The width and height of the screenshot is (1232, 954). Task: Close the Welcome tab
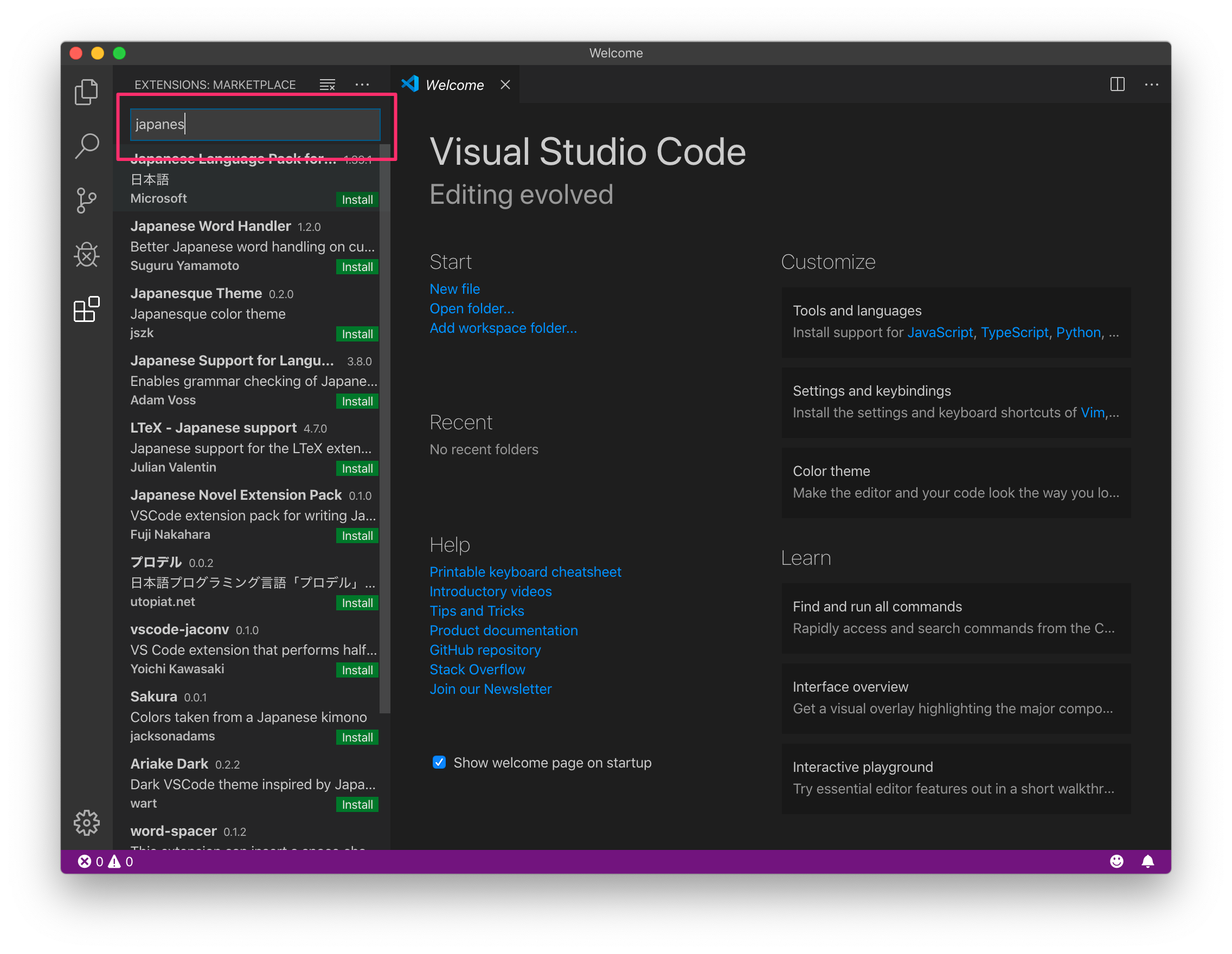point(505,85)
